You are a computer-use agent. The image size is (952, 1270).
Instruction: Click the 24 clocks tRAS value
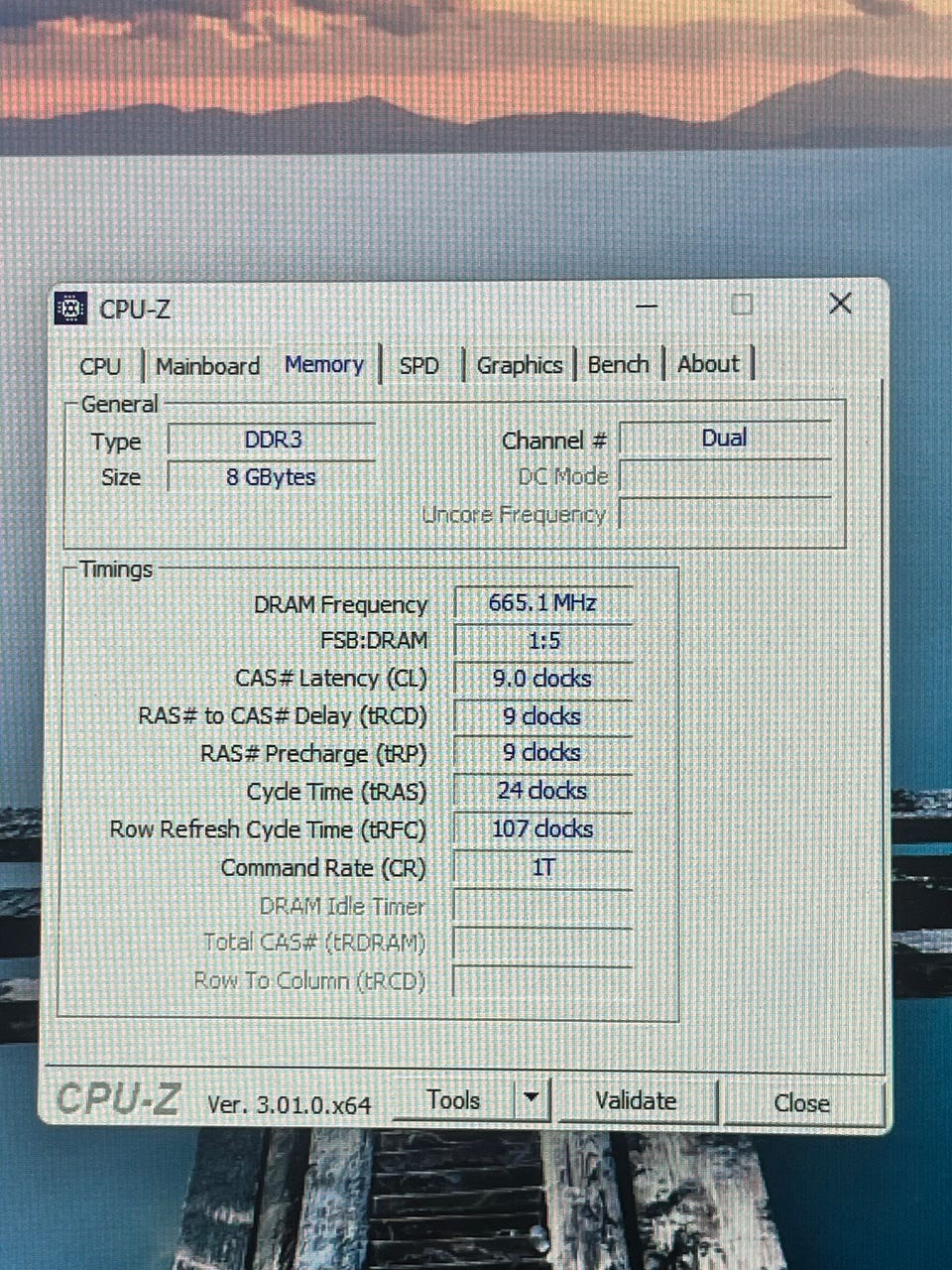click(543, 791)
